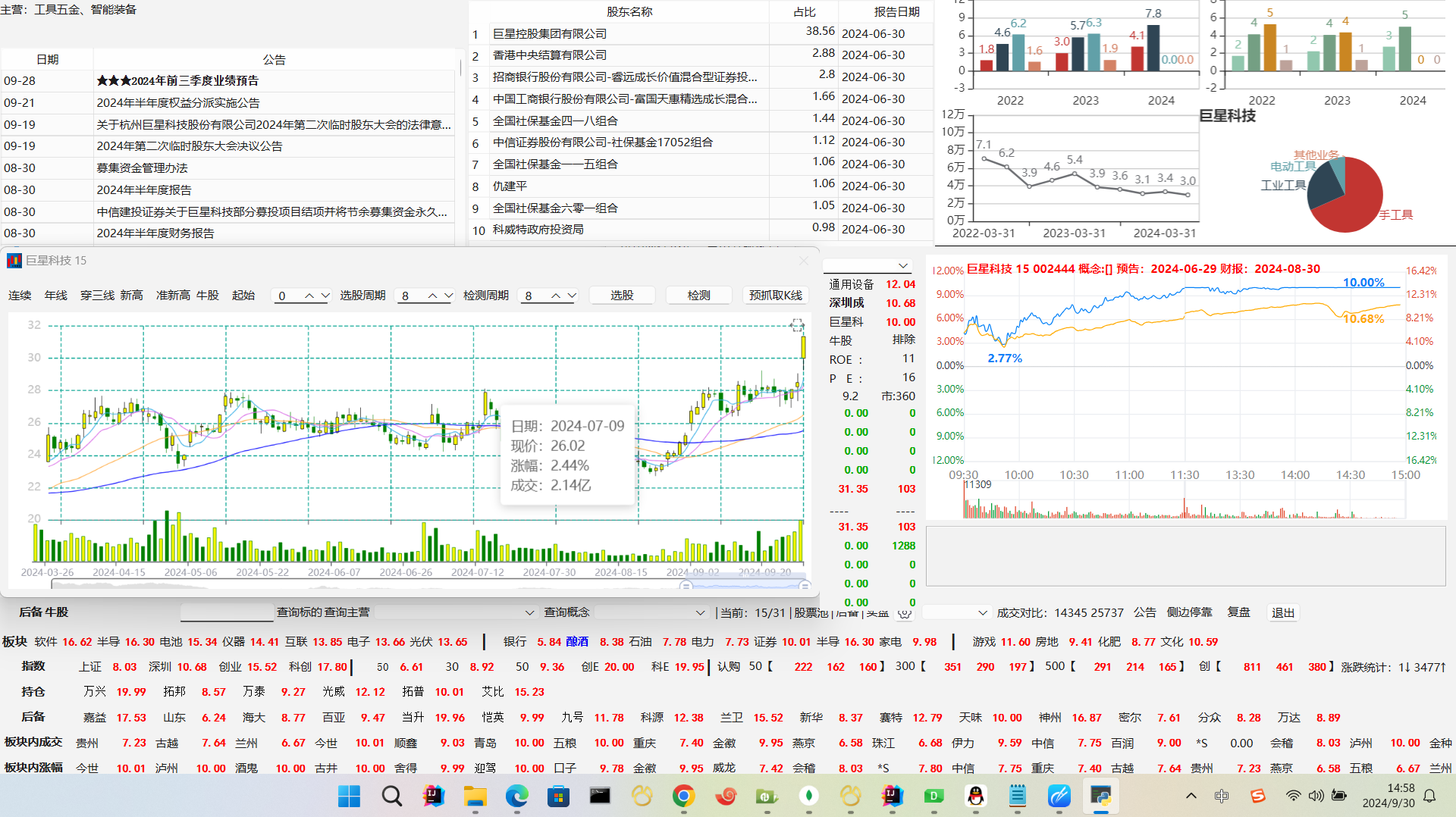Open the MongoDB leaf taskbar icon
Screen dimensions: 1456x817
point(809,796)
